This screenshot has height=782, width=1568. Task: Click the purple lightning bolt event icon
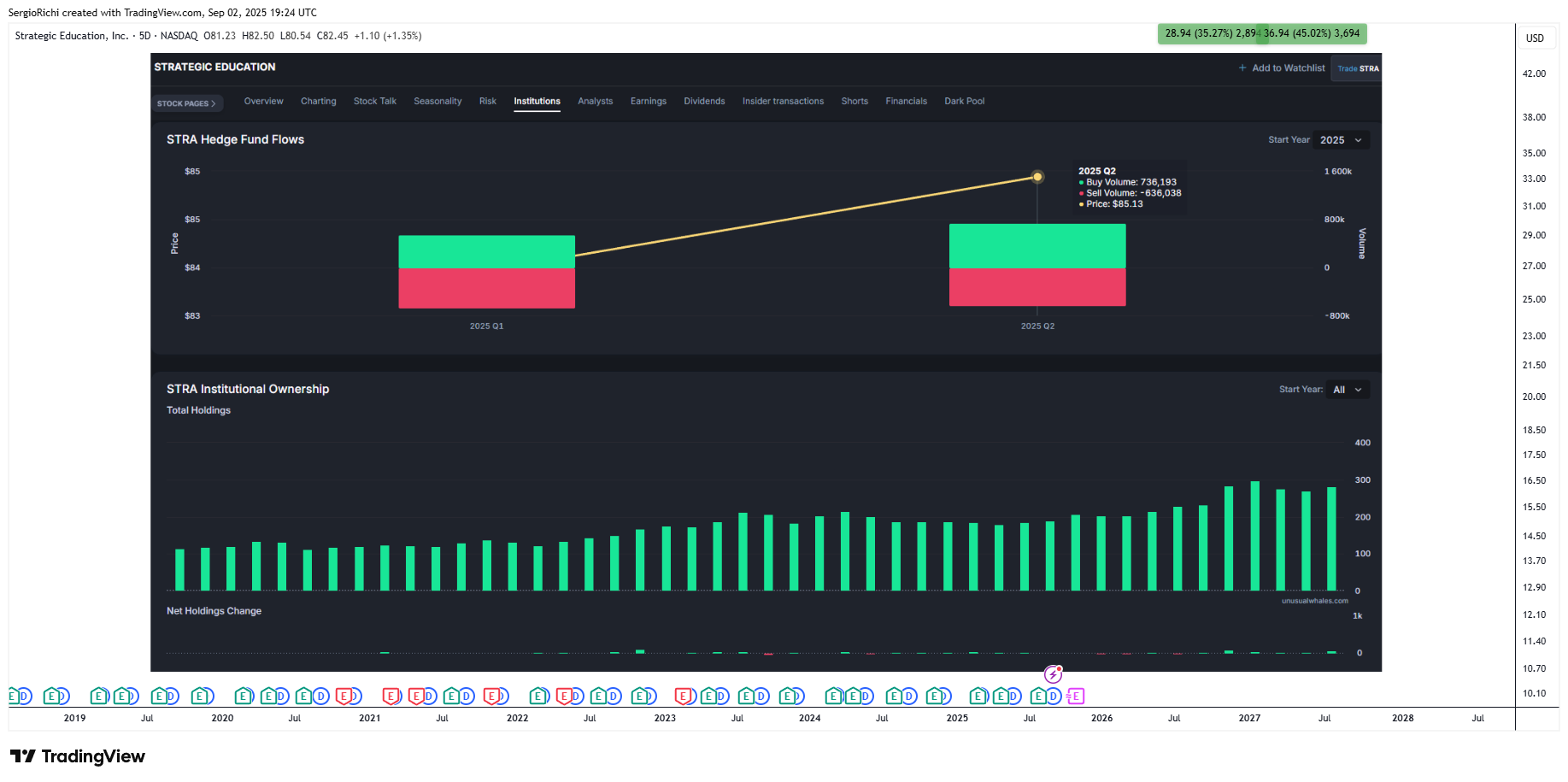tap(1054, 675)
